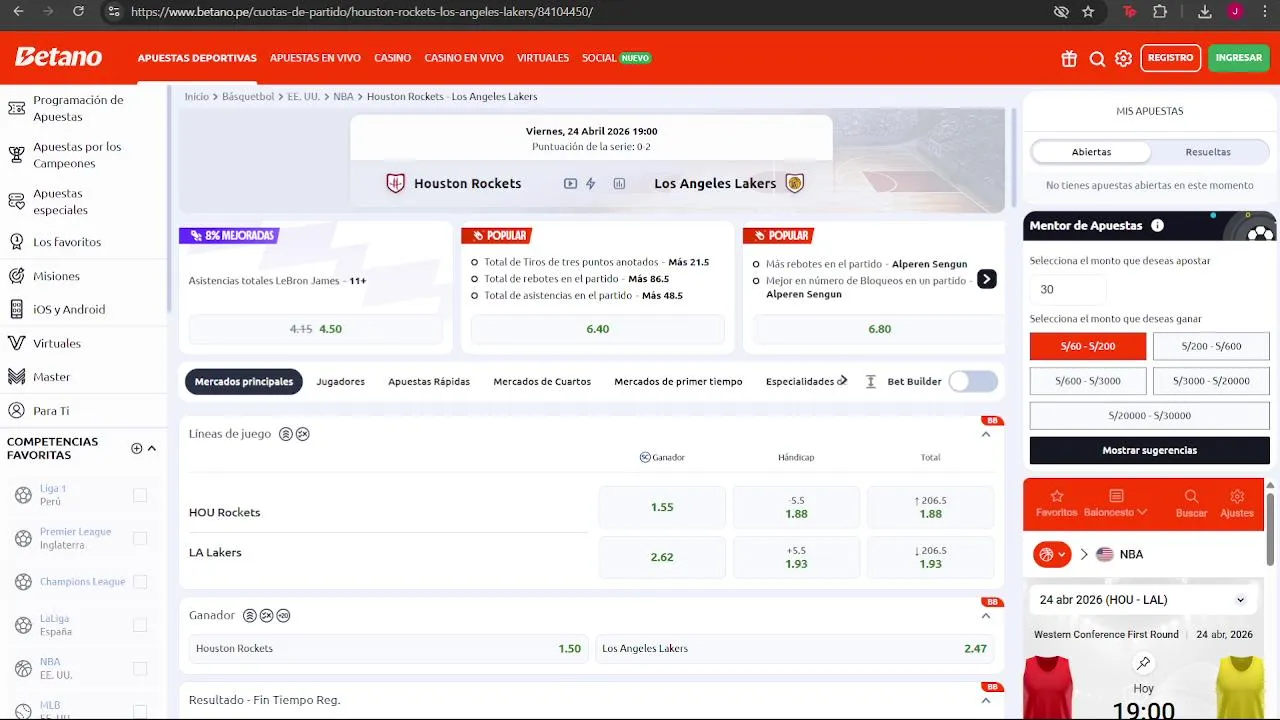Select HOU Rockets Ganador odds 1.55
The height and width of the screenshot is (720, 1280).
(x=662, y=507)
